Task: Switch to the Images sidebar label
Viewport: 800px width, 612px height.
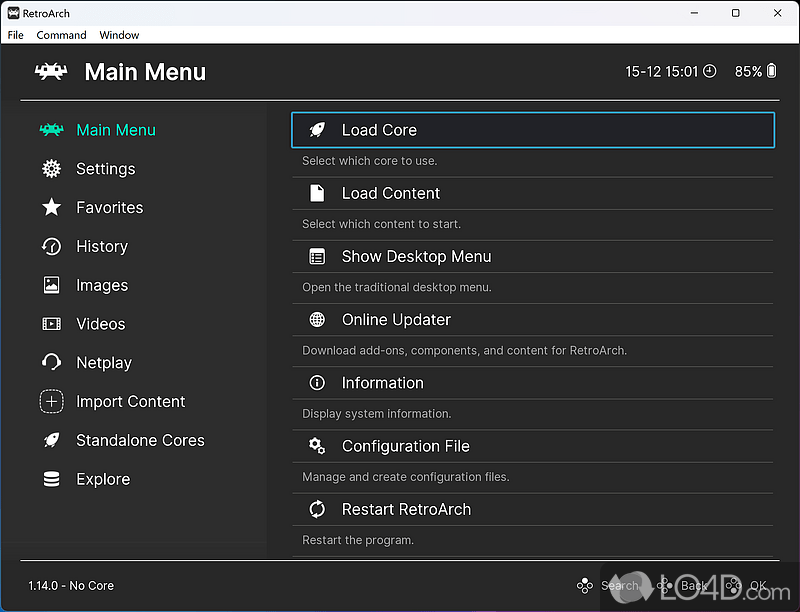Action: click(102, 285)
